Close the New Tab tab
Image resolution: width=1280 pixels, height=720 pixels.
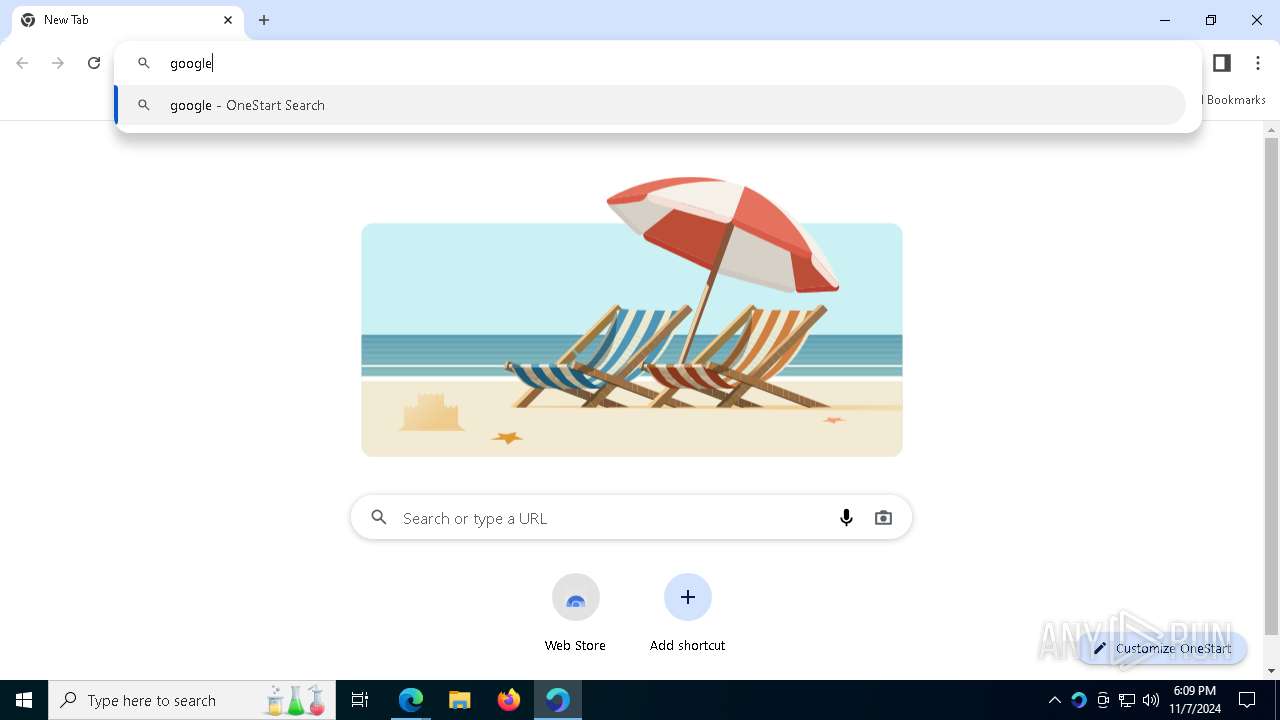[228, 20]
